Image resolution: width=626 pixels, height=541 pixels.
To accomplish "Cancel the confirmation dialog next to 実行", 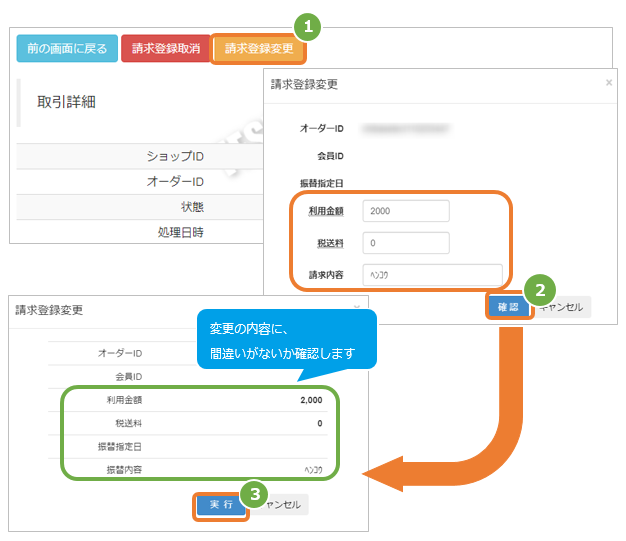I will (283, 505).
